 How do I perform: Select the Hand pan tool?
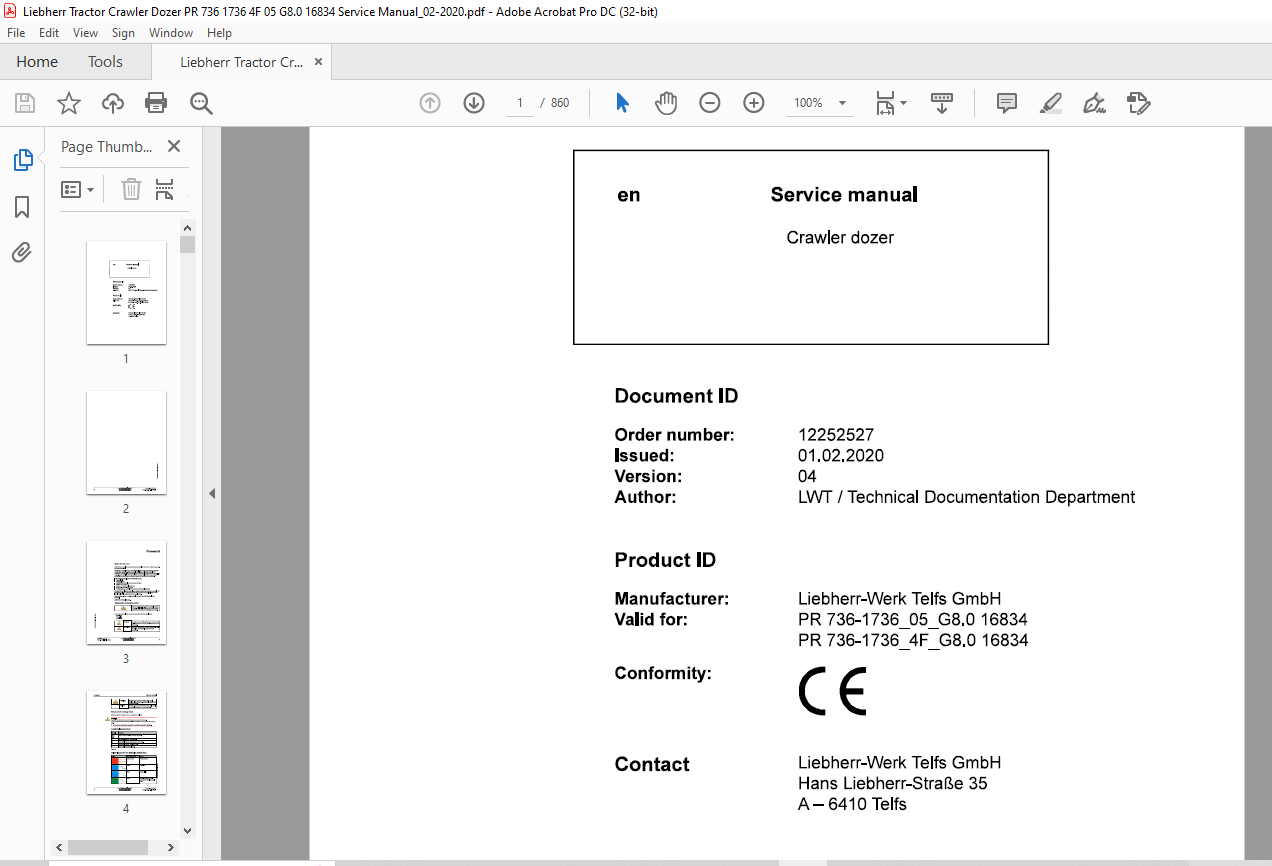point(666,103)
